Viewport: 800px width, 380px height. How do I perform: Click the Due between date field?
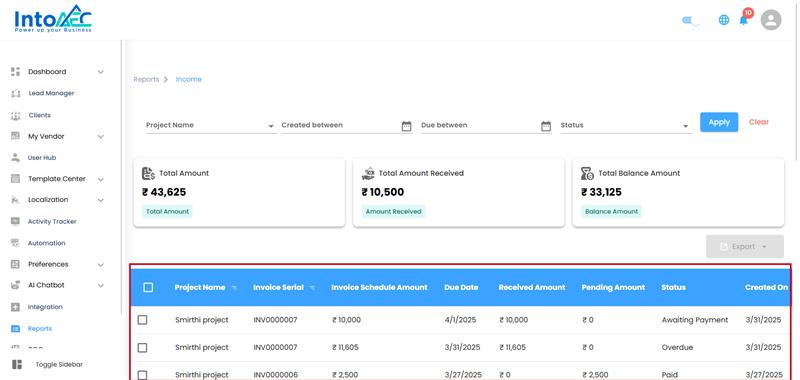pyautogui.click(x=487, y=125)
